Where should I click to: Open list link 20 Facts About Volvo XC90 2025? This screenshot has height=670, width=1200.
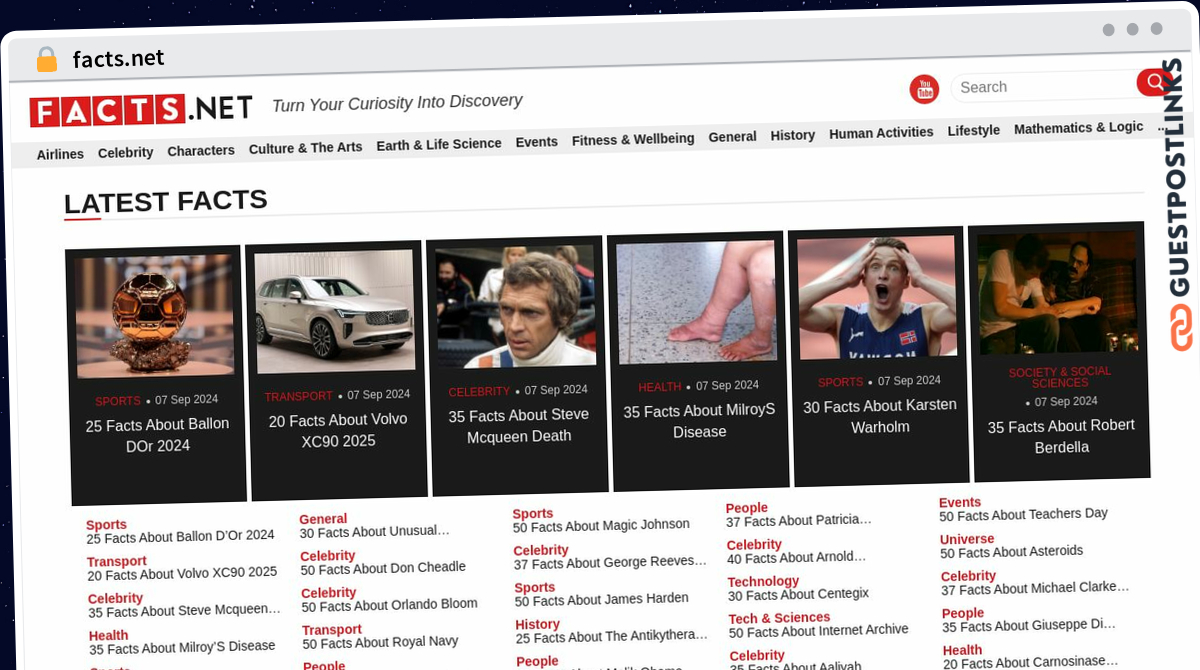(182, 574)
